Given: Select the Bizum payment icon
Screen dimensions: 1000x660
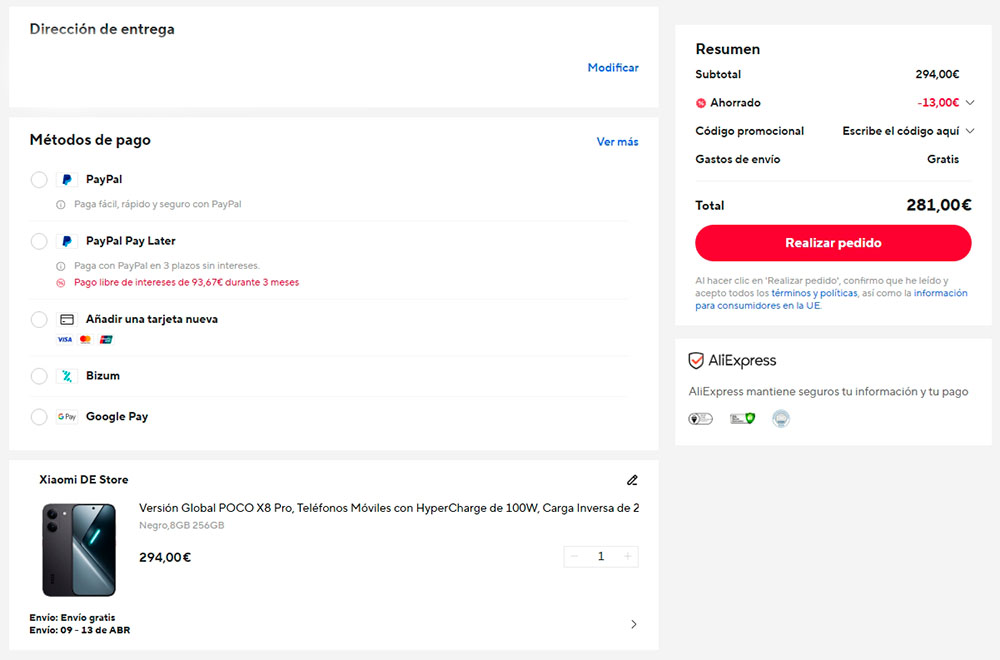Looking at the screenshot, I should pos(65,376).
